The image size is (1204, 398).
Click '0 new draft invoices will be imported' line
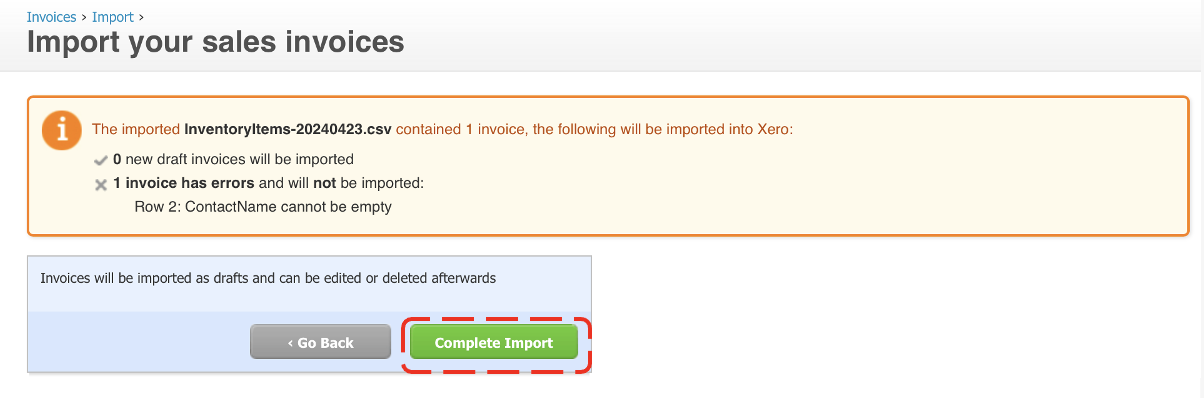click(x=233, y=159)
